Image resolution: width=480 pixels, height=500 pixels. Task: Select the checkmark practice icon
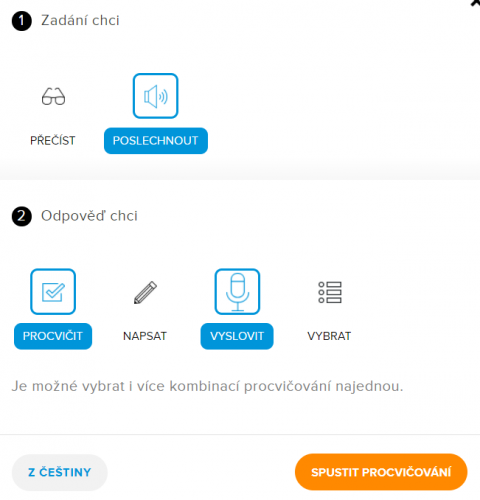(53, 292)
